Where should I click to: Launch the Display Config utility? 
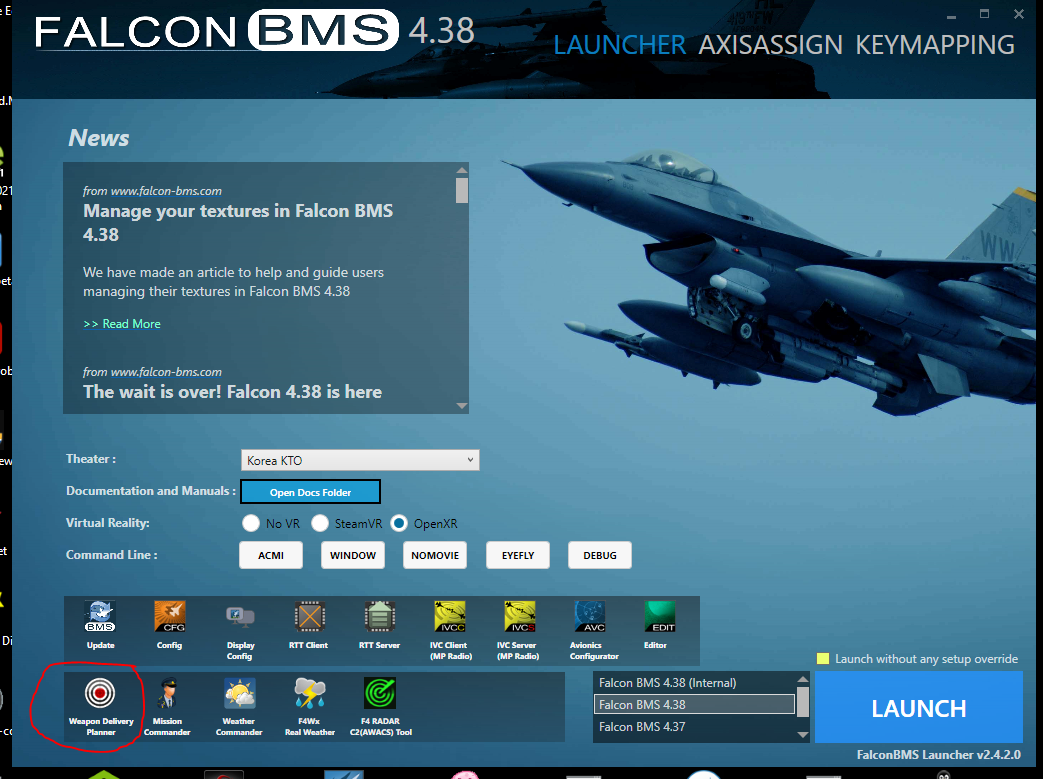pos(240,617)
